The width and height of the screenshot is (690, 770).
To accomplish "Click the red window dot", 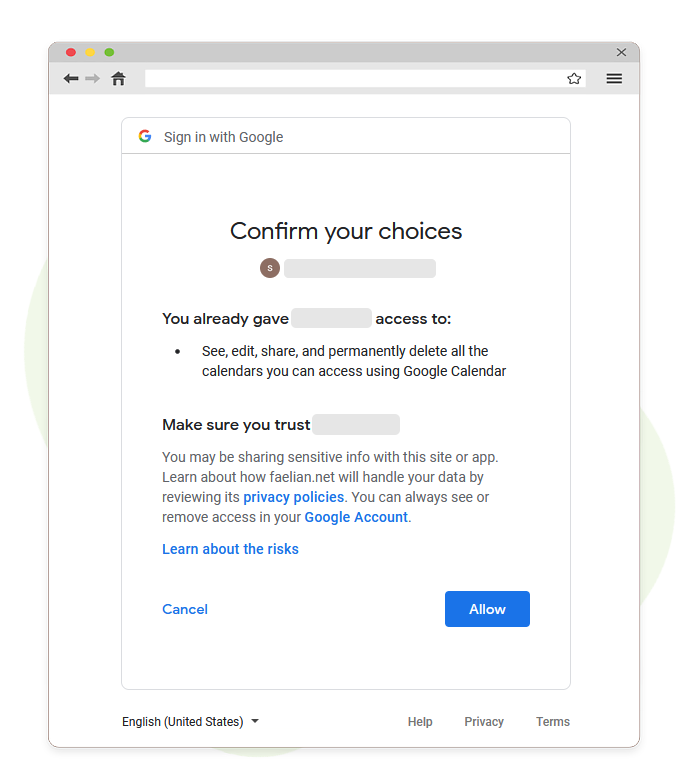I will [71, 52].
